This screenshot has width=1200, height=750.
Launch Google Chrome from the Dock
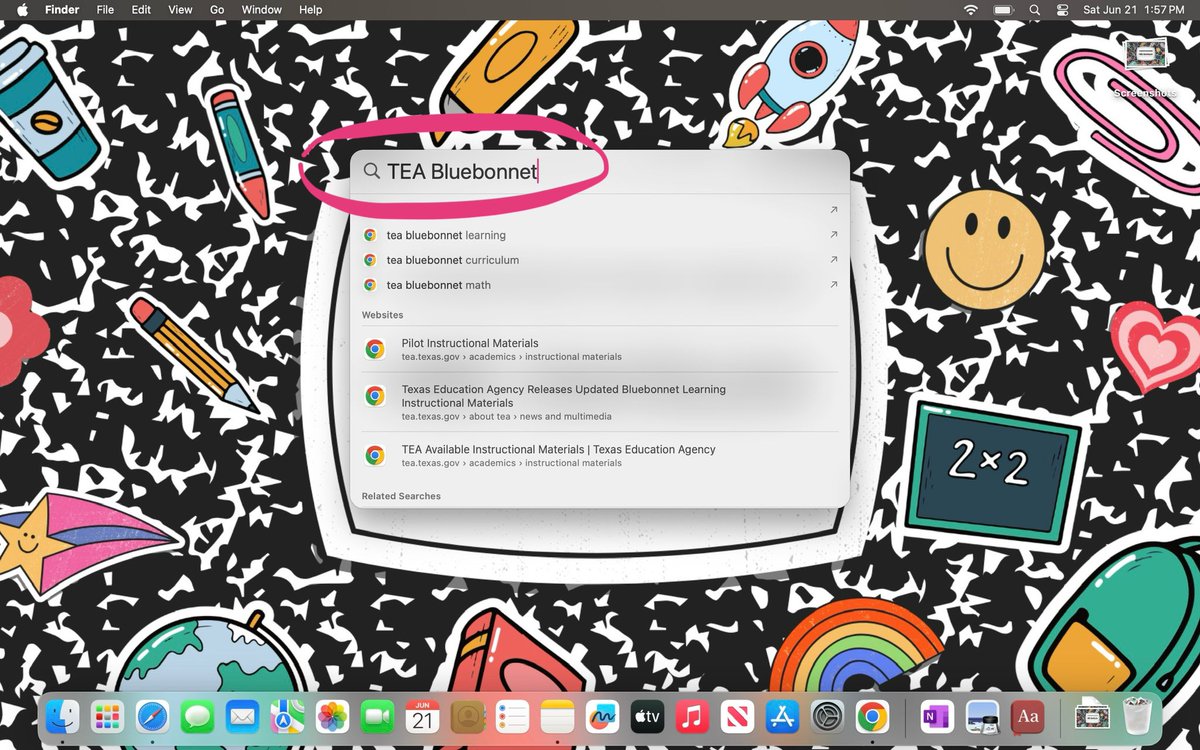pyautogui.click(x=872, y=716)
